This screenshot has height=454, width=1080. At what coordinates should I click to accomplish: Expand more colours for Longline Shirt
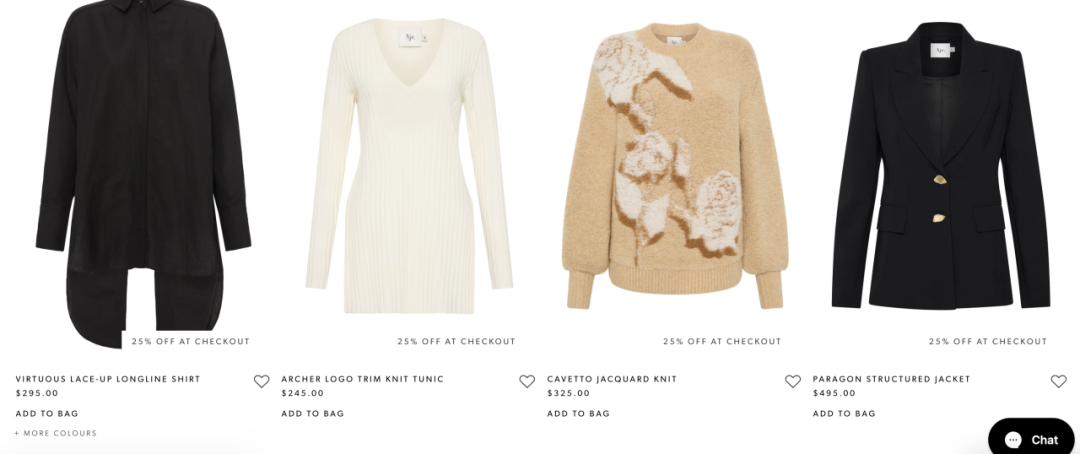pos(56,433)
